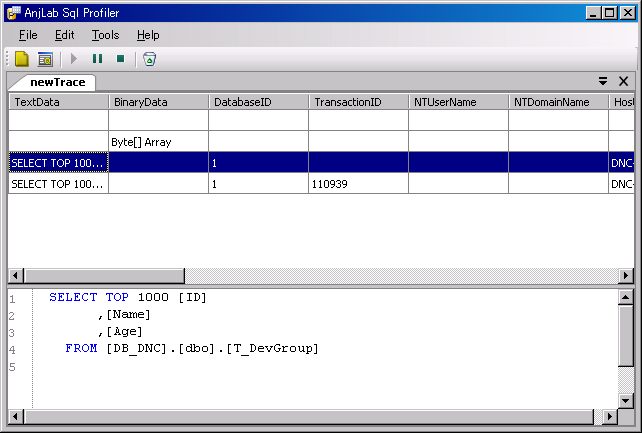
Task: Click the [T_DevGroup] table name in the query
Action: tap(273, 348)
